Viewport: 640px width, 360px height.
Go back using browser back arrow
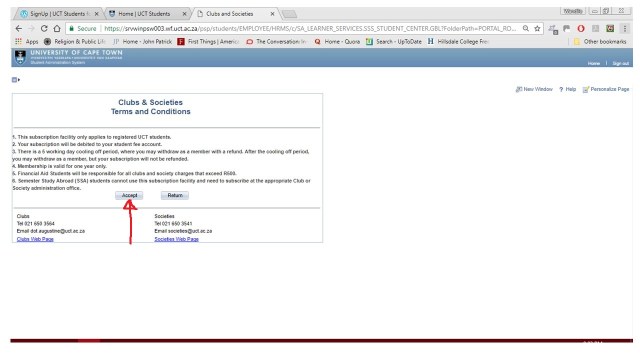click(18, 29)
